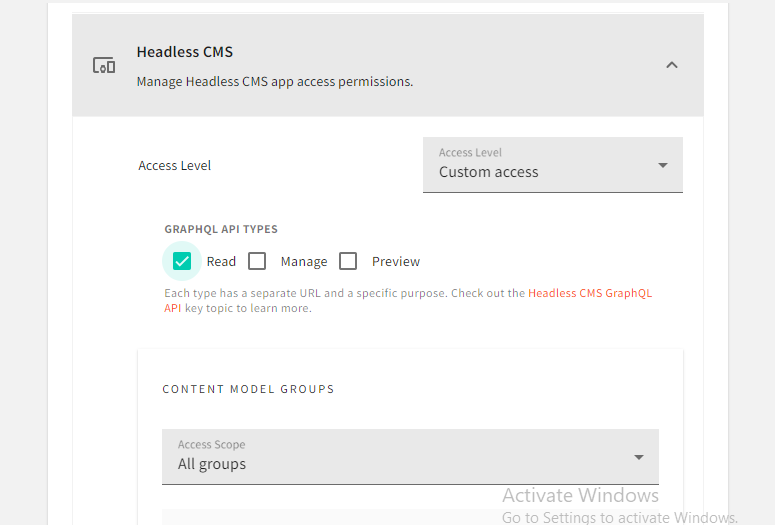Click the CONTENT MODEL GROUPS heading
The image size is (775, 525).
pyautogui.click(x=248, y=389)
